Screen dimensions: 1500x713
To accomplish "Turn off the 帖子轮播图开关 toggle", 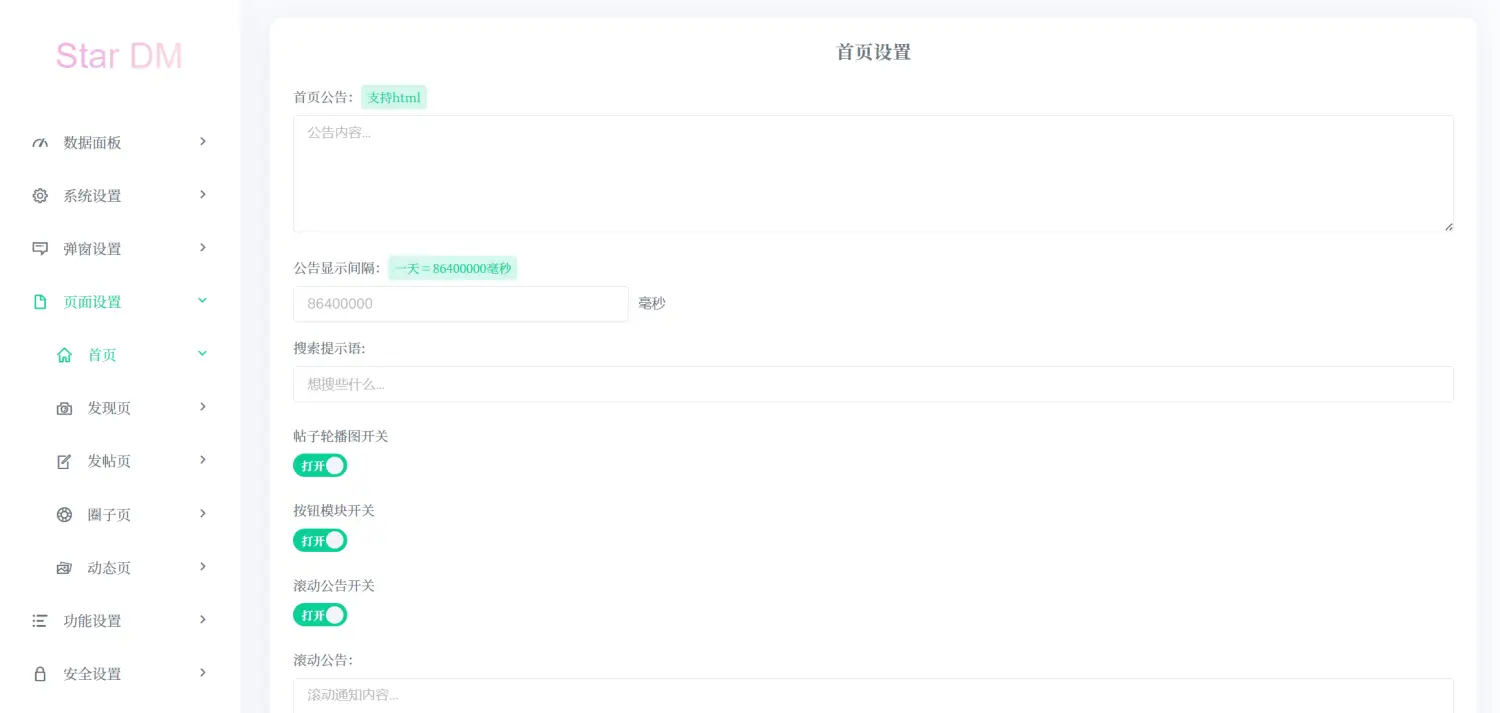I will pyautogui.click(x=320, y=465).
